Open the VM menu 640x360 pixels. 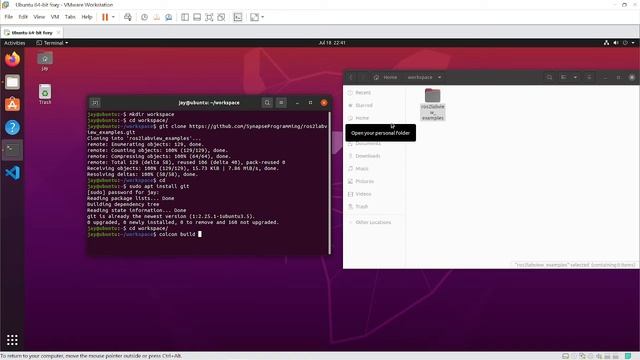click(55, 17)
